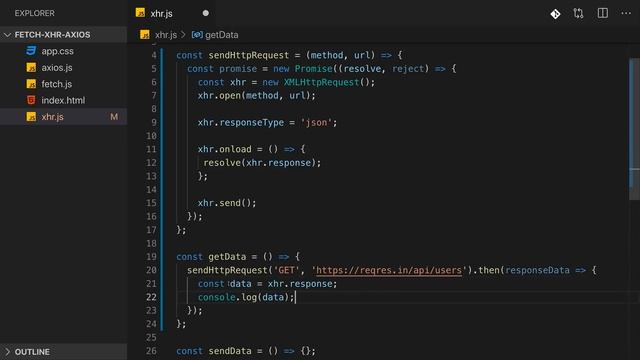Click xhr.send() on line 15

[224, 203]
